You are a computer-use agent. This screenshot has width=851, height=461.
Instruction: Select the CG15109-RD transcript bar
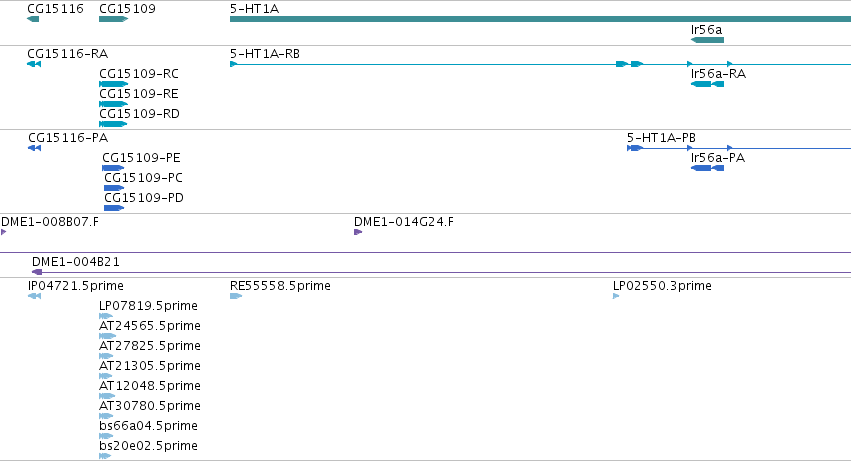113,124
